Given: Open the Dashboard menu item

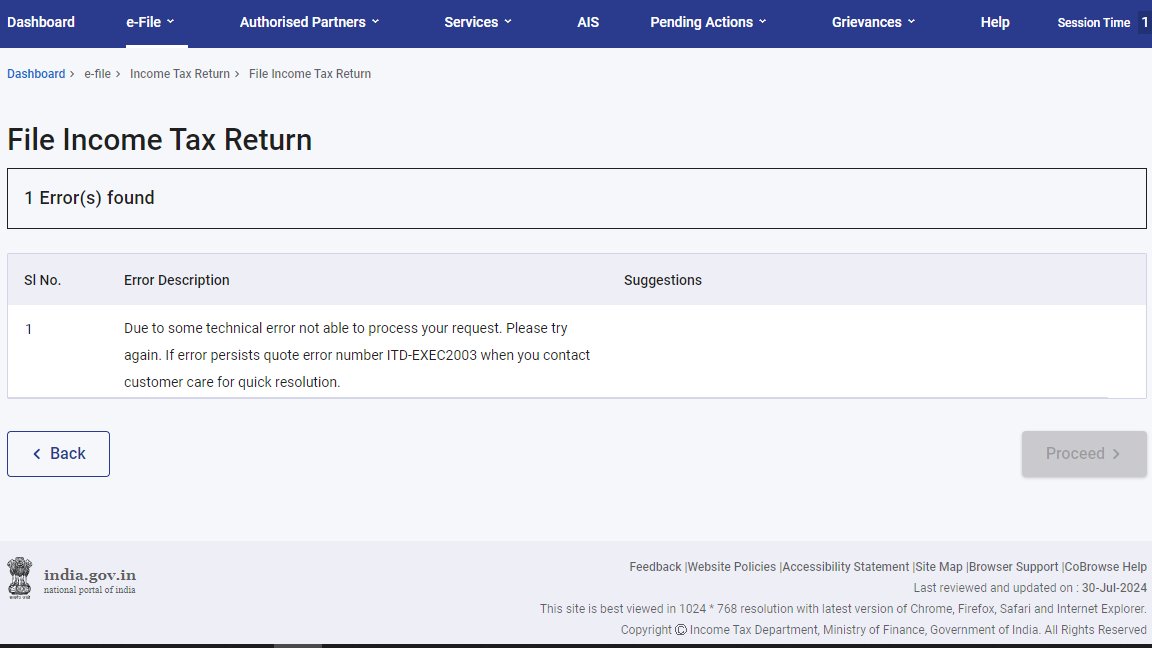Looking at the screenshot, I should click(40, 22).
